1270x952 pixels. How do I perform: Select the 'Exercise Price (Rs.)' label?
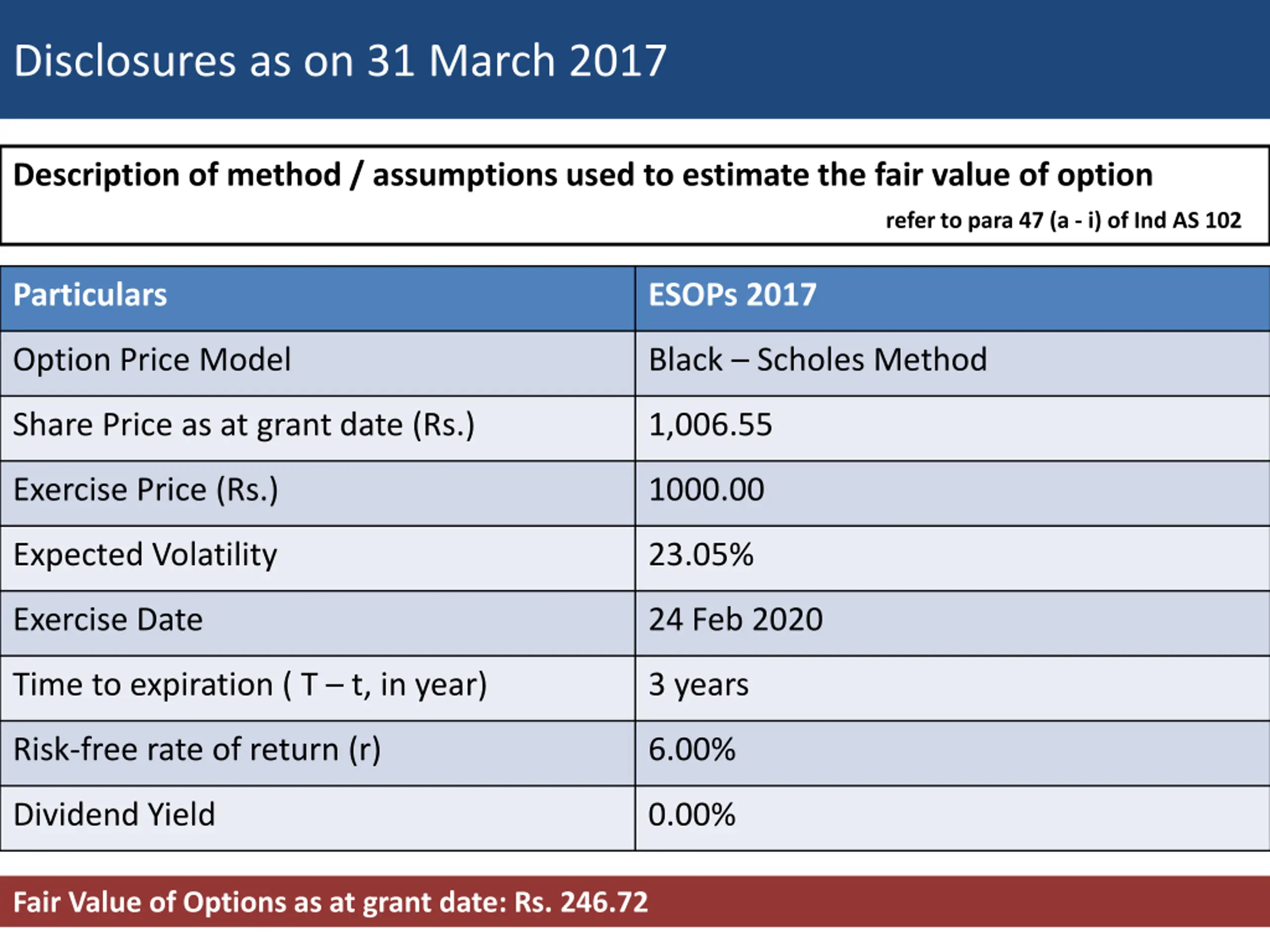[145, 490]
